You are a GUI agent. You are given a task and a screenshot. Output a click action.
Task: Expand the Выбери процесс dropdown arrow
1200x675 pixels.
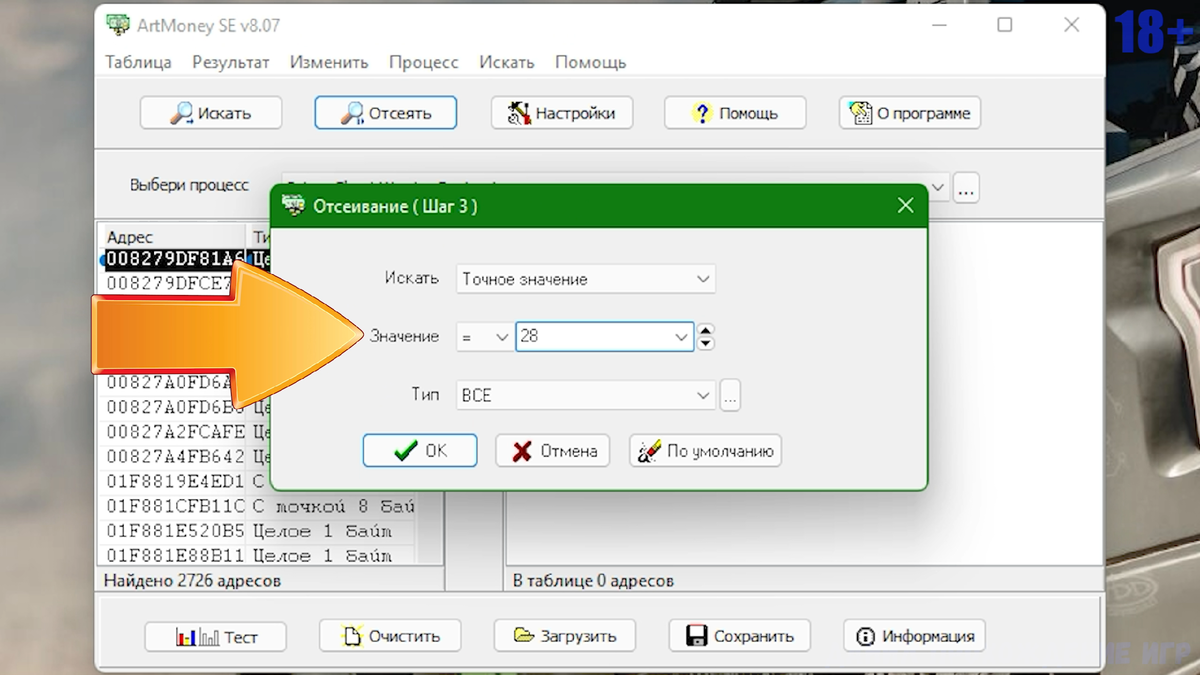[938, 187]
